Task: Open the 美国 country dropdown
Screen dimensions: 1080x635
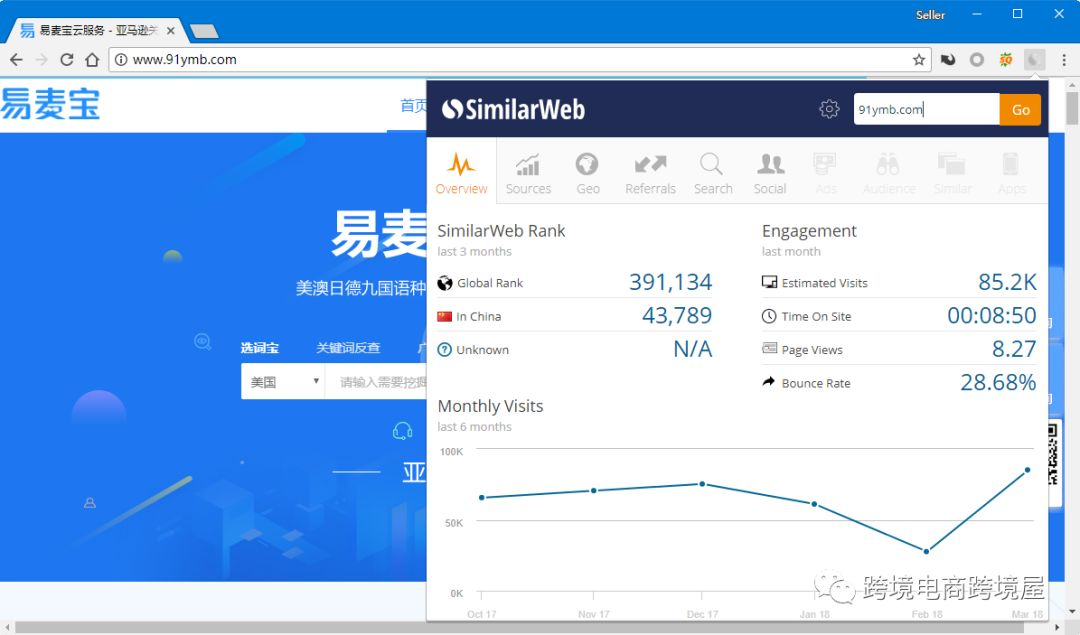Action: (283, 382)
